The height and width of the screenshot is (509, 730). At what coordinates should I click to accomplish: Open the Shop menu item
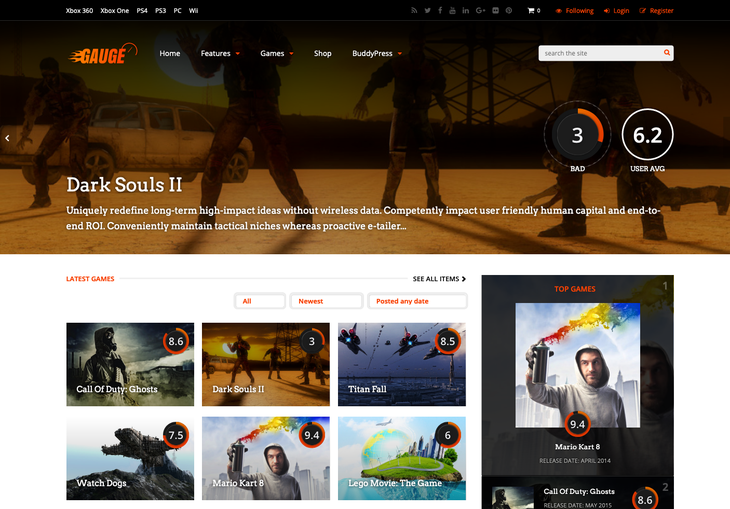(x=323, y=54)
